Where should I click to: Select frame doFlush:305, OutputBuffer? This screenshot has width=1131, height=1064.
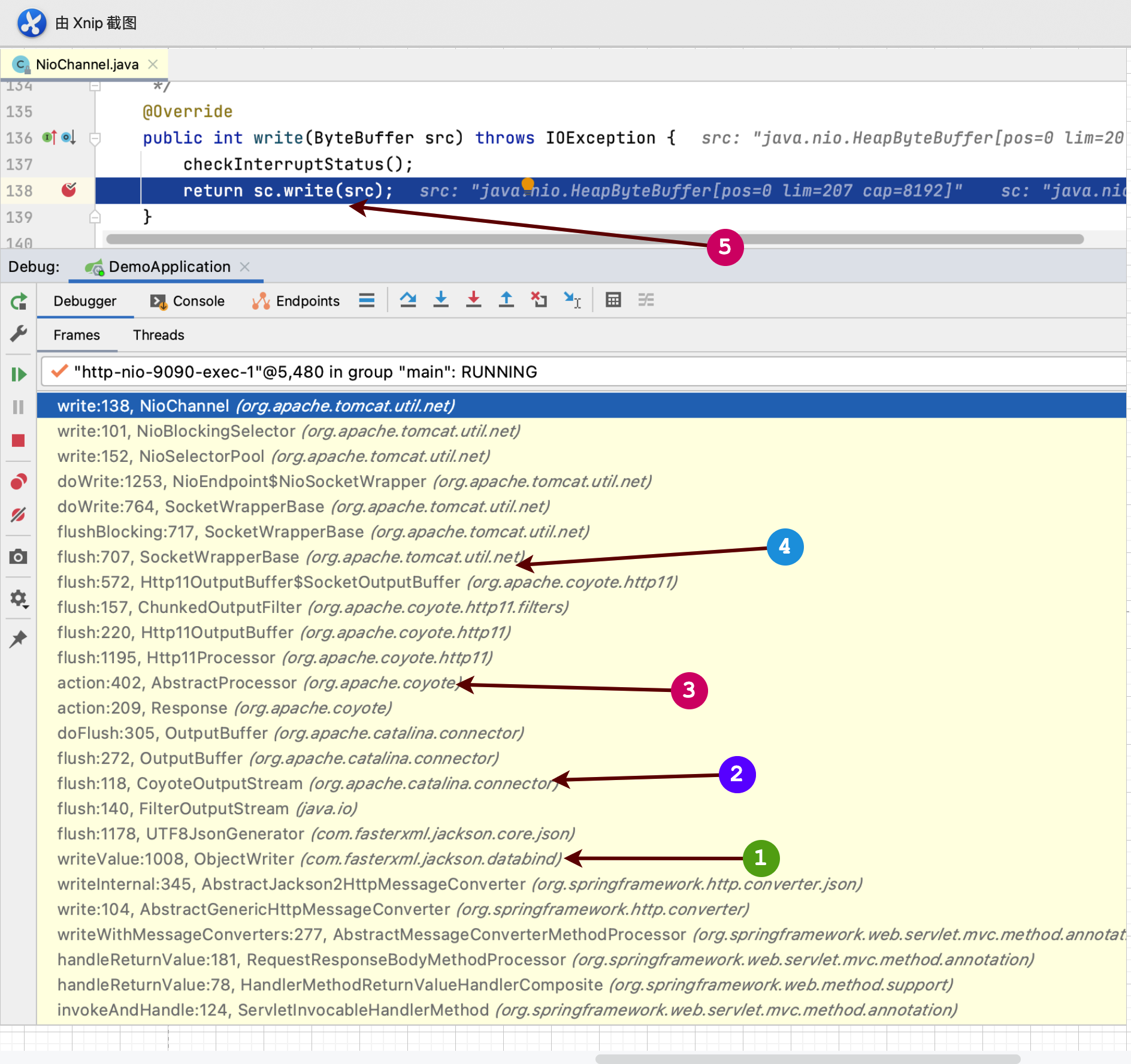(x=581, y=733)
